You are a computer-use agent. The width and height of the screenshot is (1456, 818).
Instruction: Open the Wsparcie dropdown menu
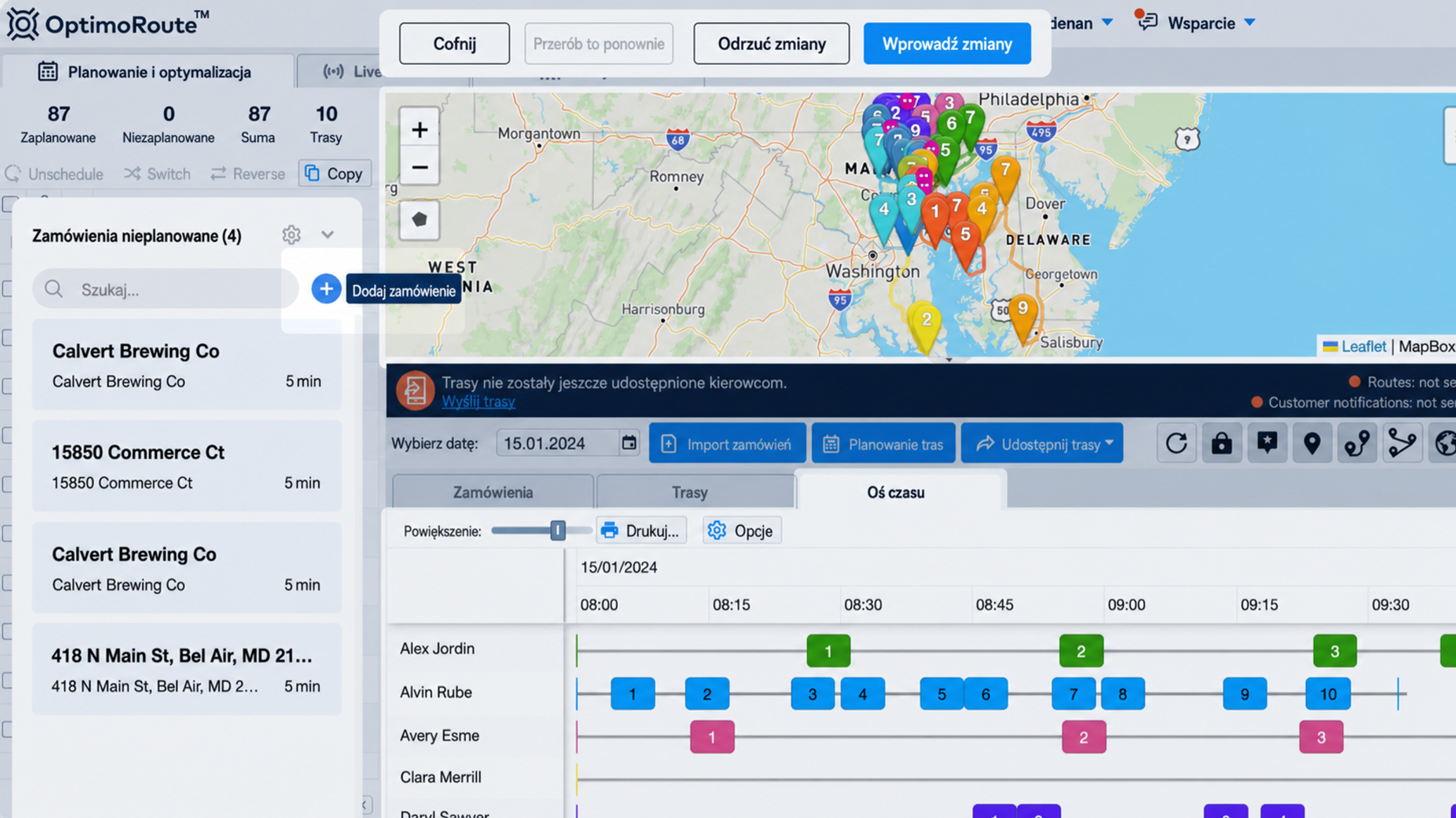(1250, 23)
